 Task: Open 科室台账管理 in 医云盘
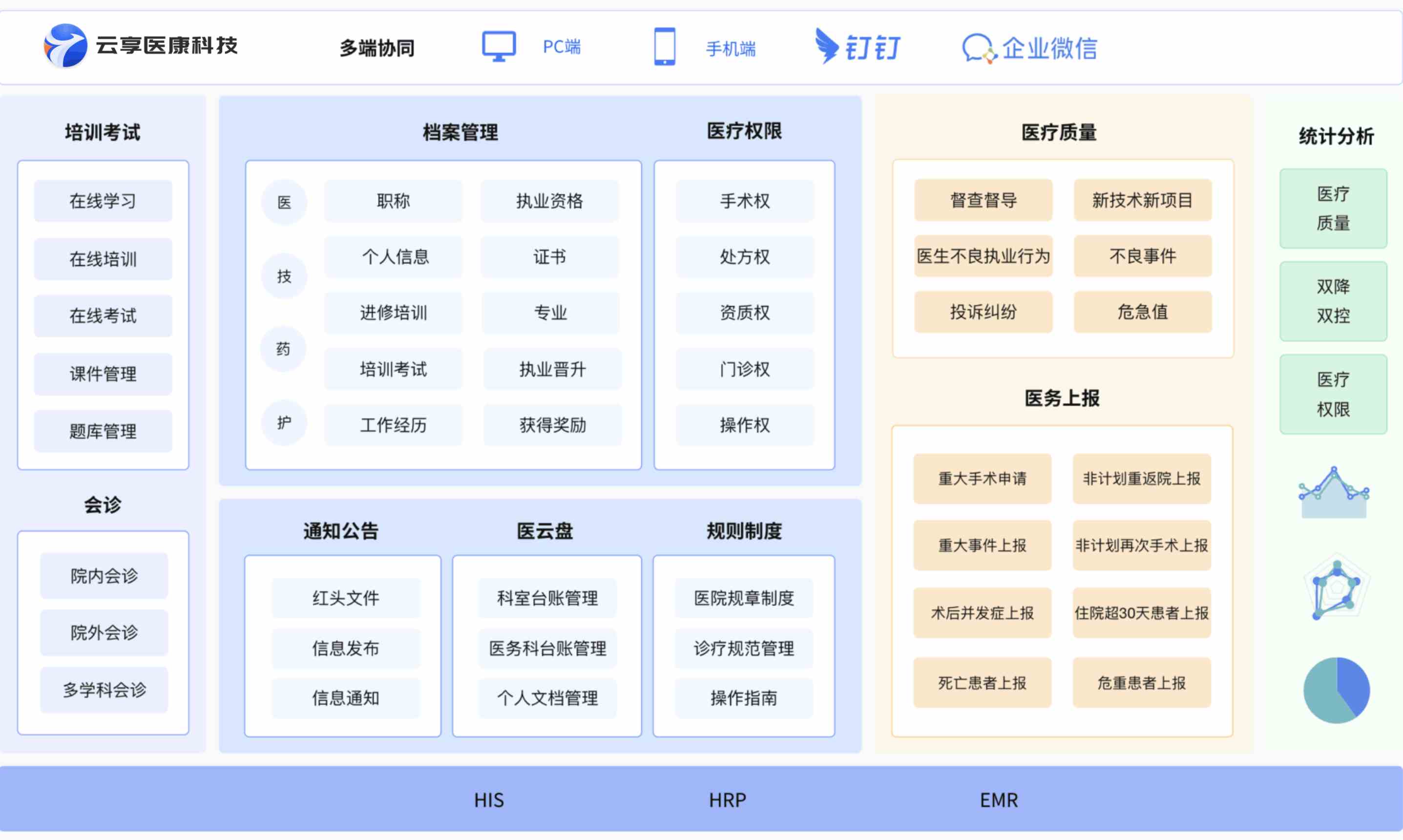[x=547, y=598]
